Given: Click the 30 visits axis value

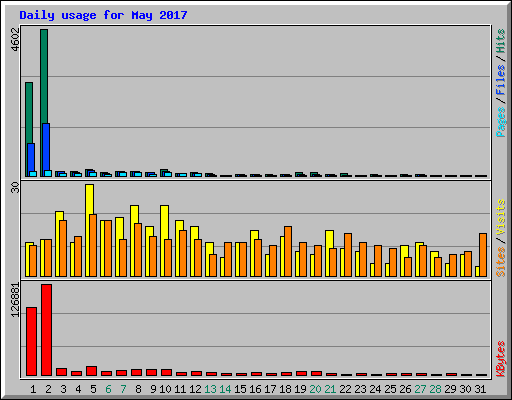Looking at the screenshot, I should pos(15,188).
